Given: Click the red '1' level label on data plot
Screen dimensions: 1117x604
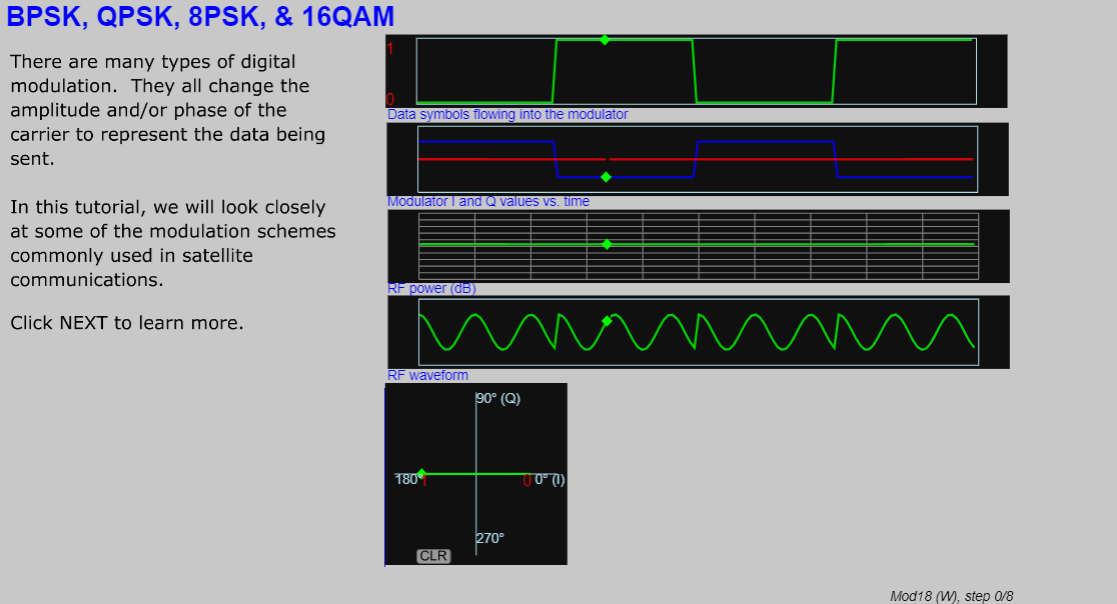Looking at the screenshot, I should (391, 47).
